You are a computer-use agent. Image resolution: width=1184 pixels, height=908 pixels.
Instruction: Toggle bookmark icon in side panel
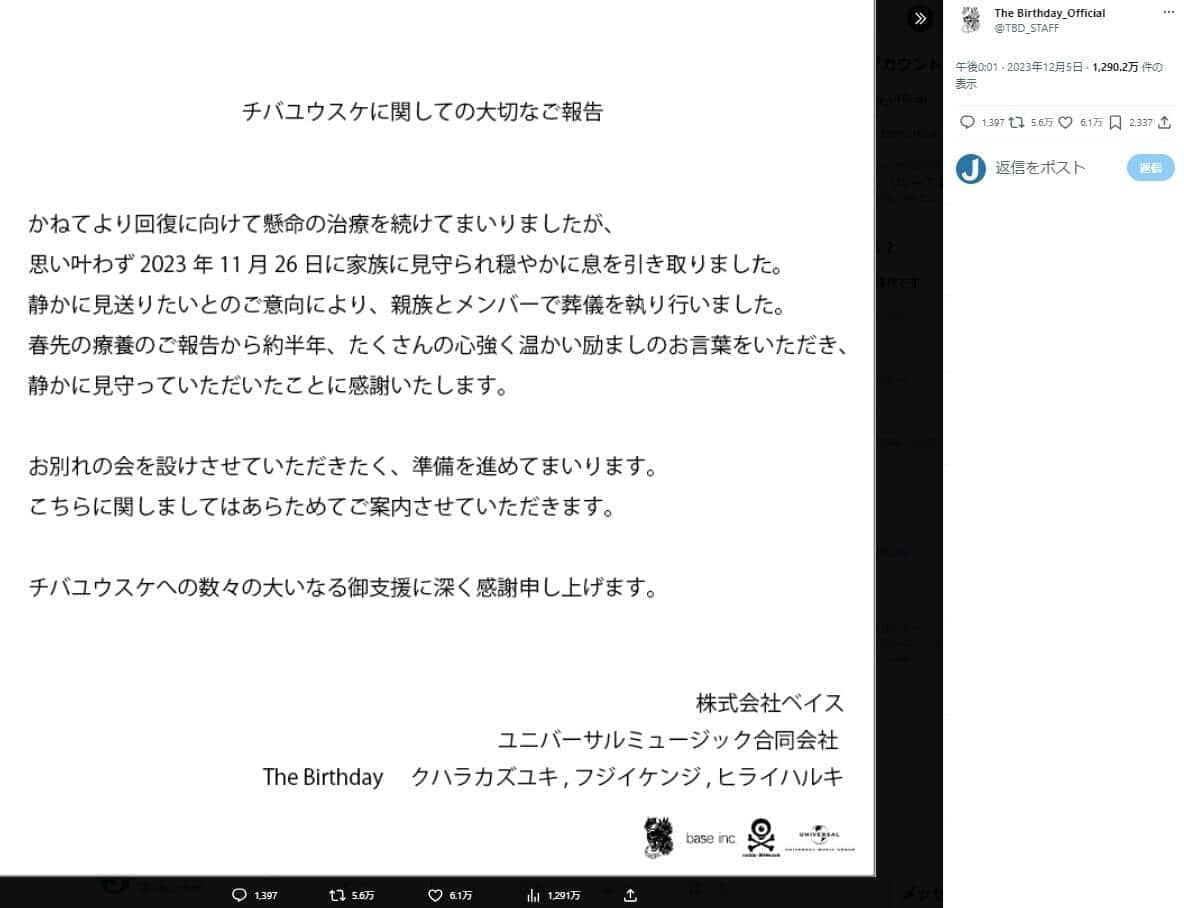(x=1115, y=122)
